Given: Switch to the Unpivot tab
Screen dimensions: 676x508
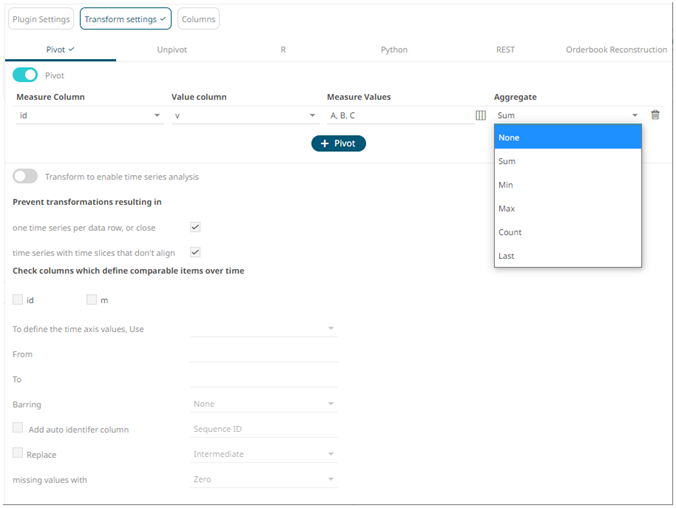Looking at the screenshot, I should coord(172,49).
